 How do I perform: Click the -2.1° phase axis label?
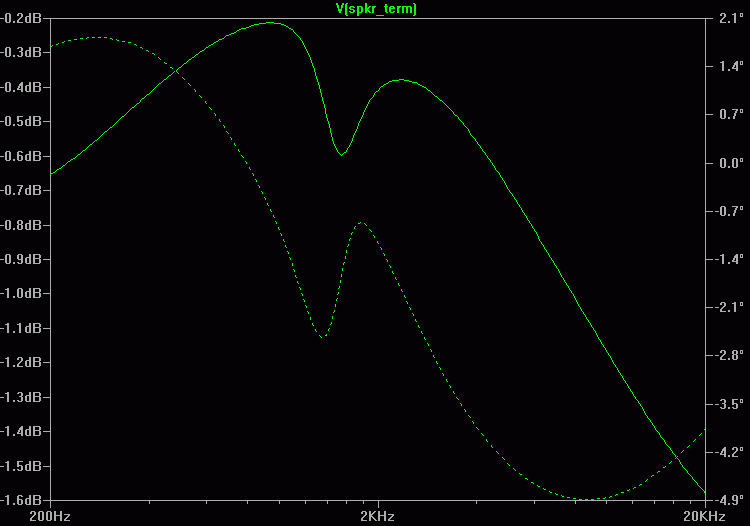(x=729, y=307)
